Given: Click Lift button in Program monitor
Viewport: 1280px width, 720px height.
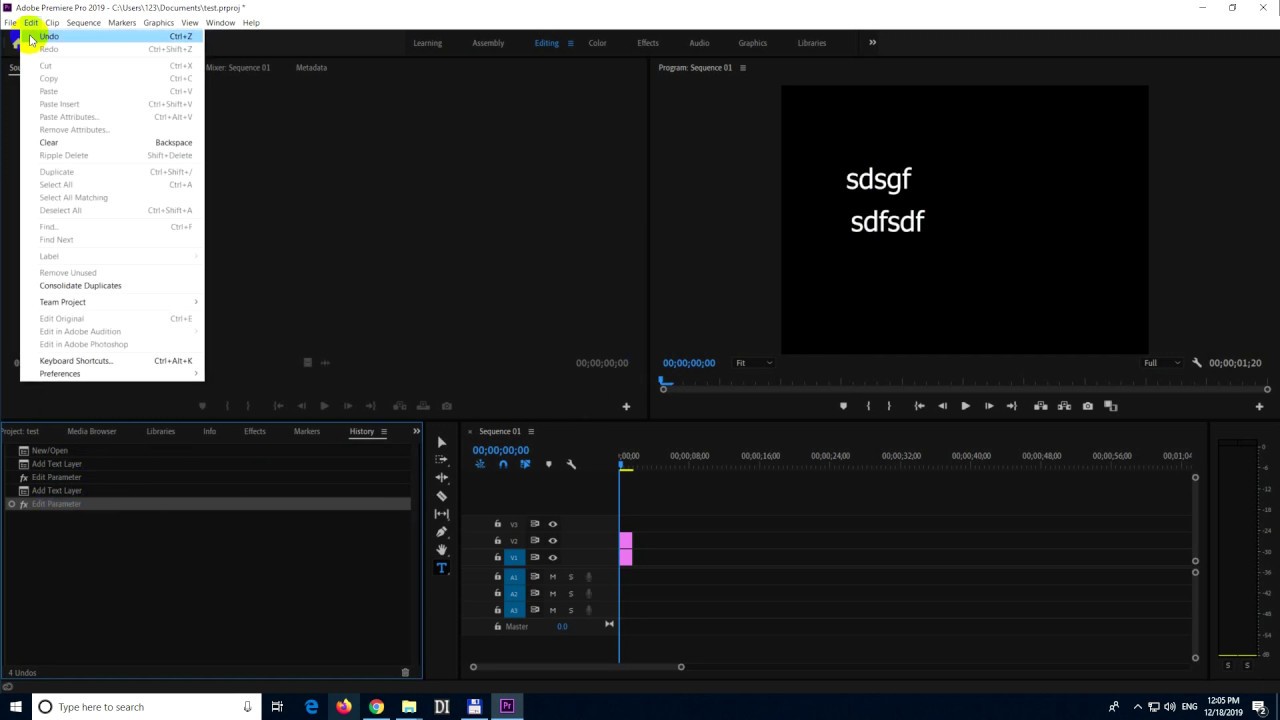Looking at the screenshot, I should coord(1040,406).
